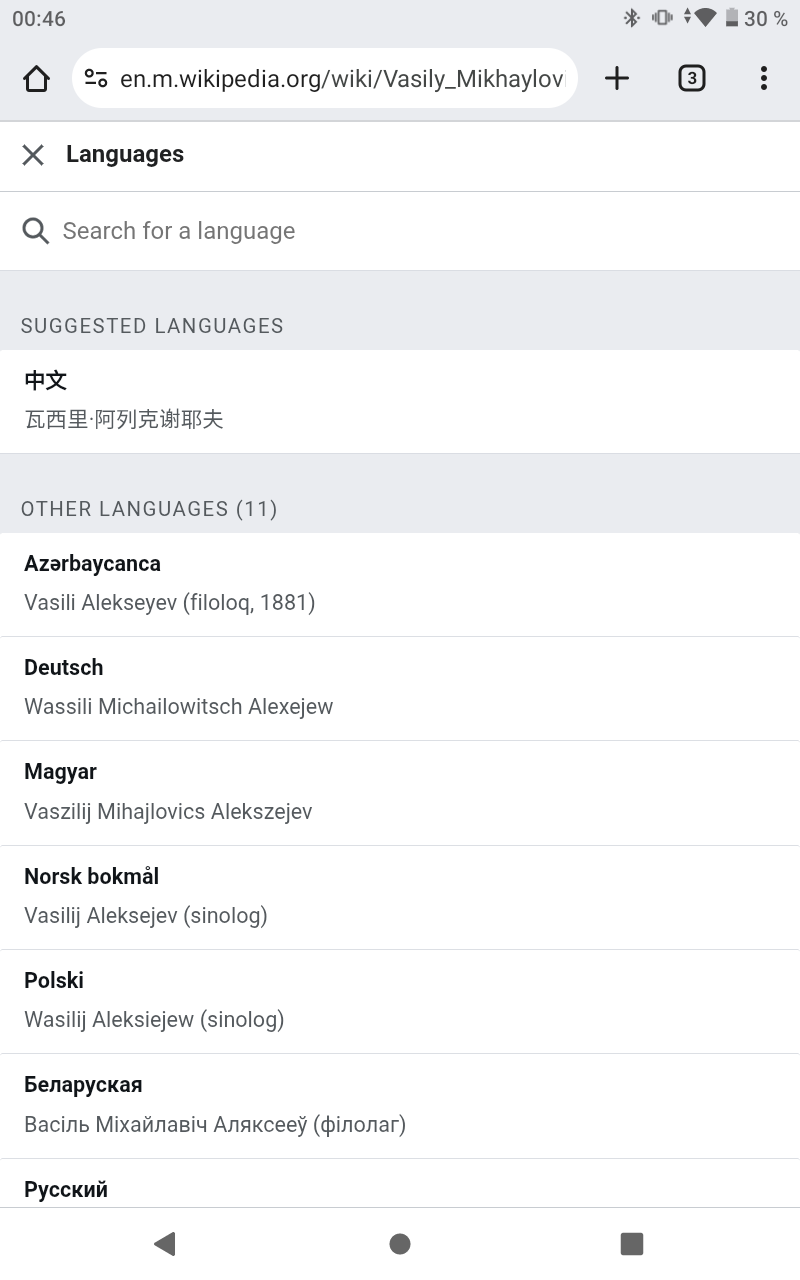
Task: Tap the Android back navigation button
Action: point(165,1243)
